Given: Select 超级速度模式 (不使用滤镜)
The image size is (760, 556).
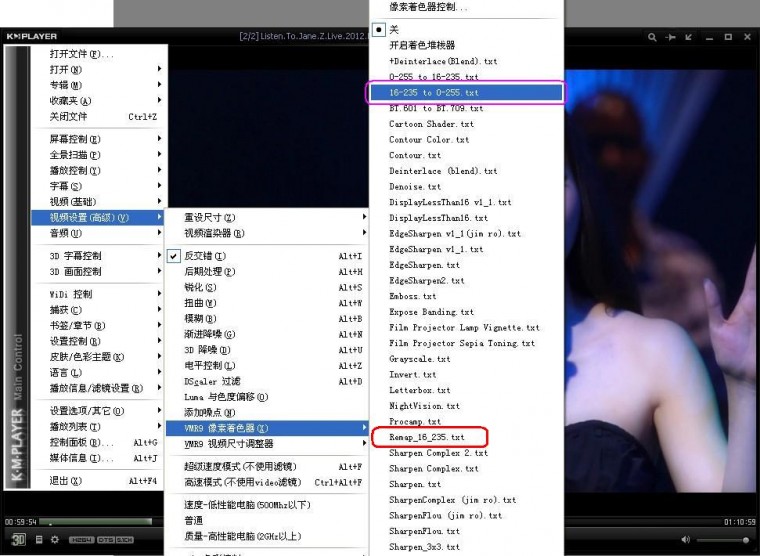Looking at the screenshot, I should click(267, 466).
